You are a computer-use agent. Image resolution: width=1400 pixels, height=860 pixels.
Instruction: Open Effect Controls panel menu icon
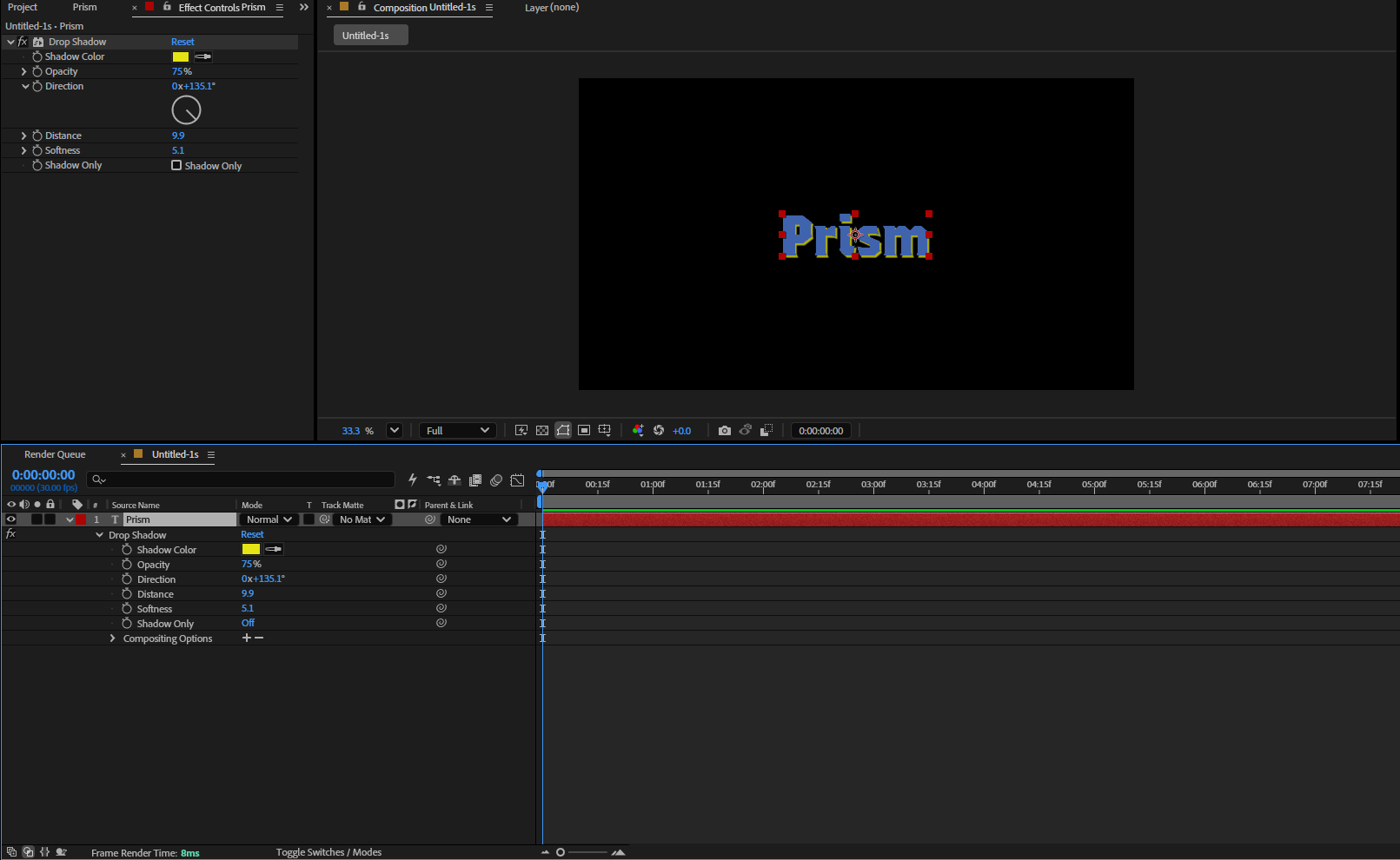279,7
